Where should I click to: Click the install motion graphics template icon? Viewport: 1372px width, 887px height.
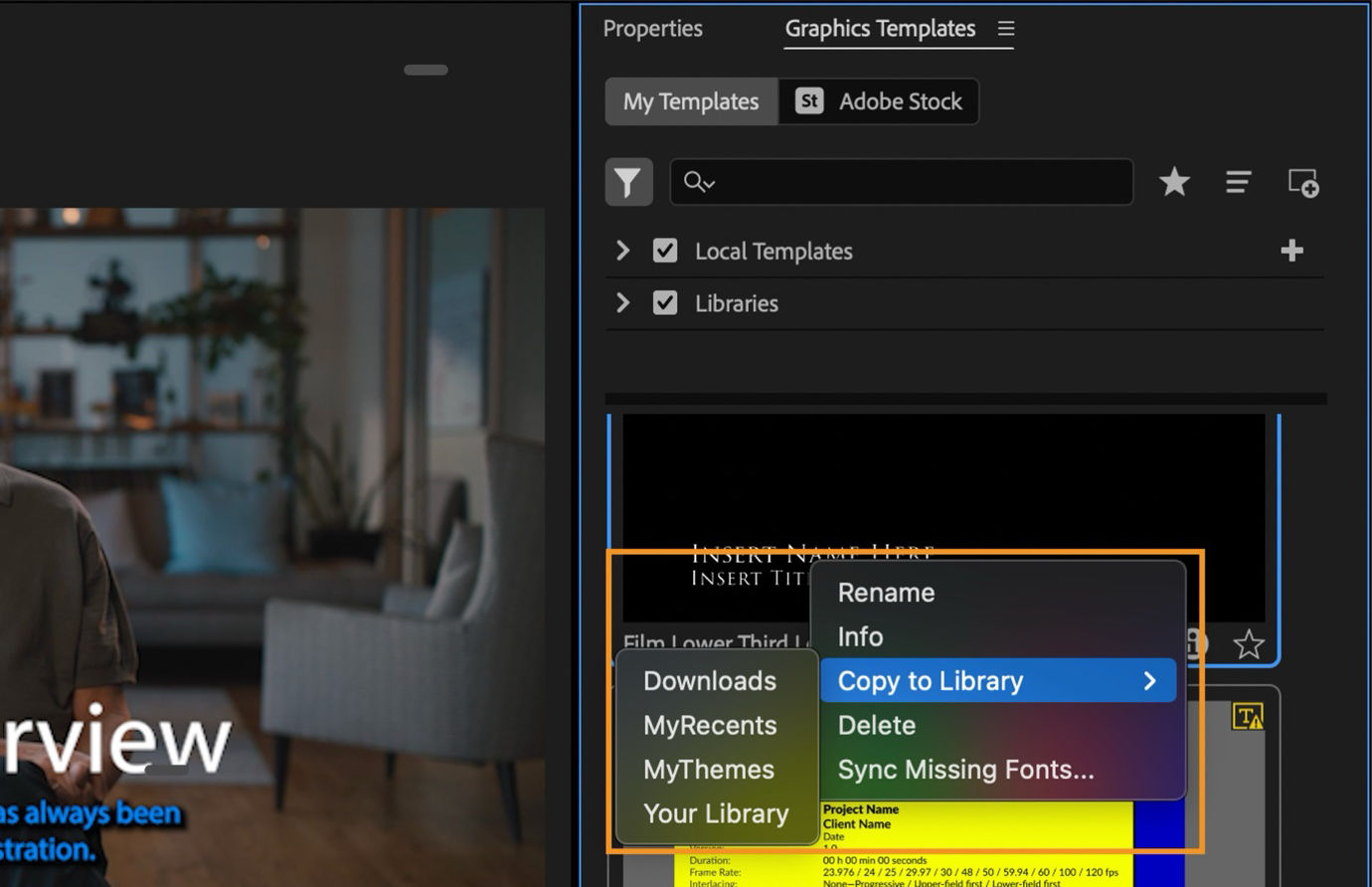[x=1303, y=183]
